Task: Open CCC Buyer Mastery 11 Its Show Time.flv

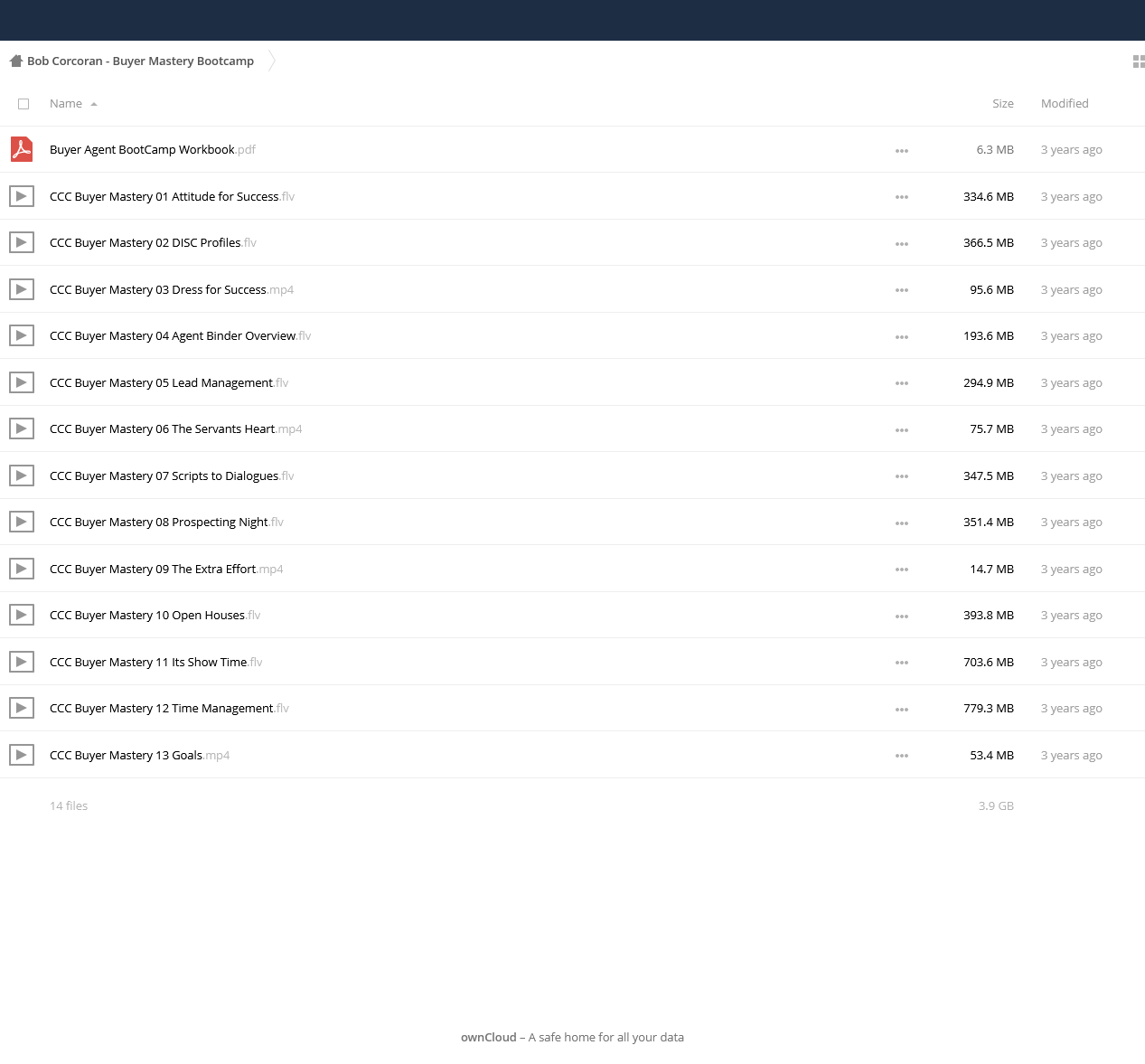Action: [156, 662]
